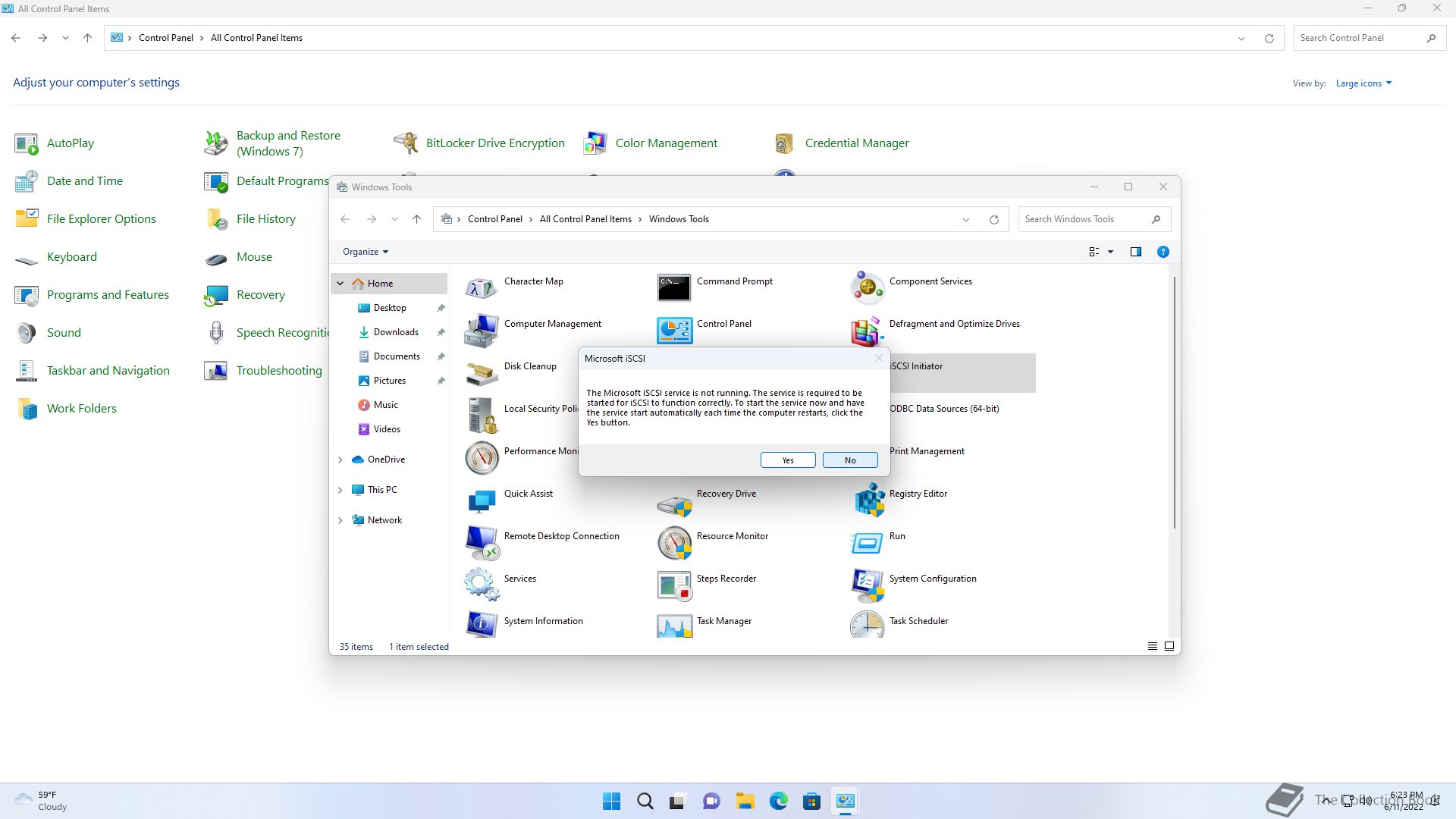Open Run icon in Windows Tools

click(x=867, y=543)
